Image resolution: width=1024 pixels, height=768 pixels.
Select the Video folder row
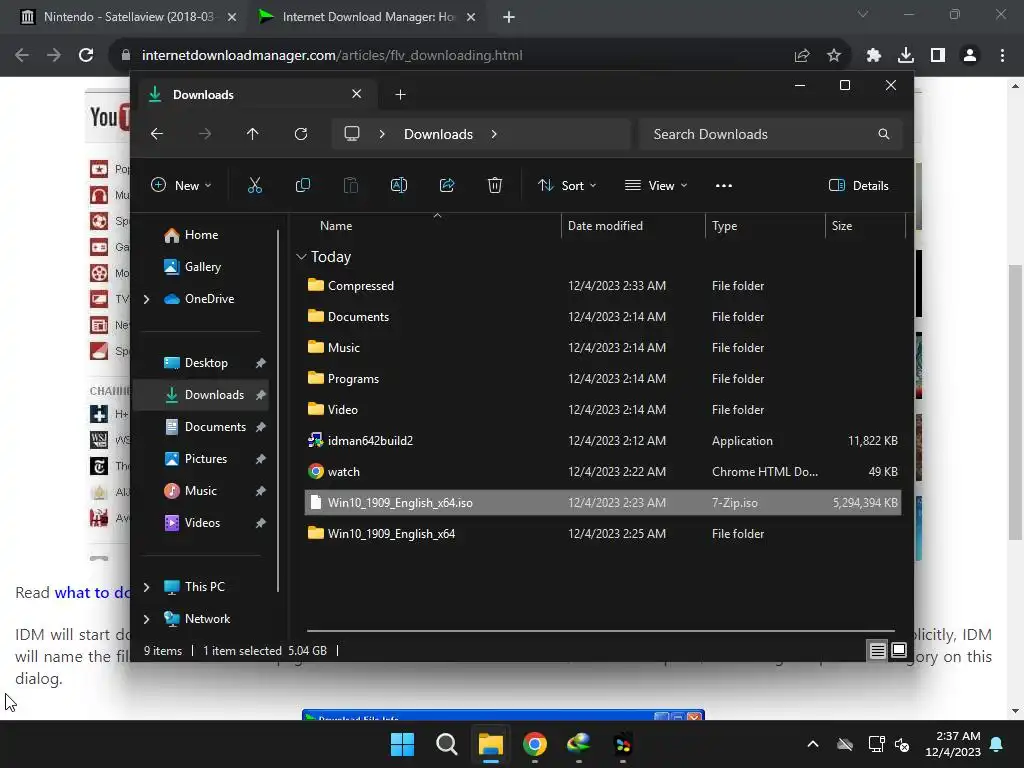point(602,409)
